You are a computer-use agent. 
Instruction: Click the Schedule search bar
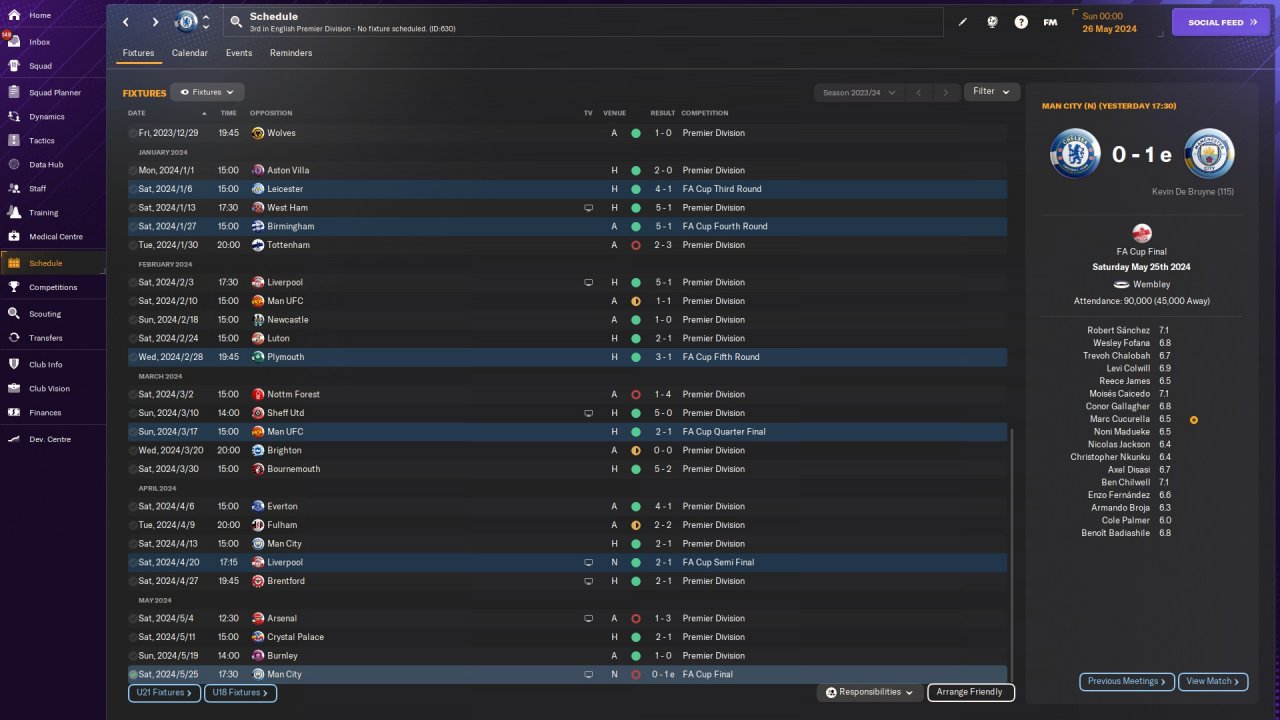[583, 22]
